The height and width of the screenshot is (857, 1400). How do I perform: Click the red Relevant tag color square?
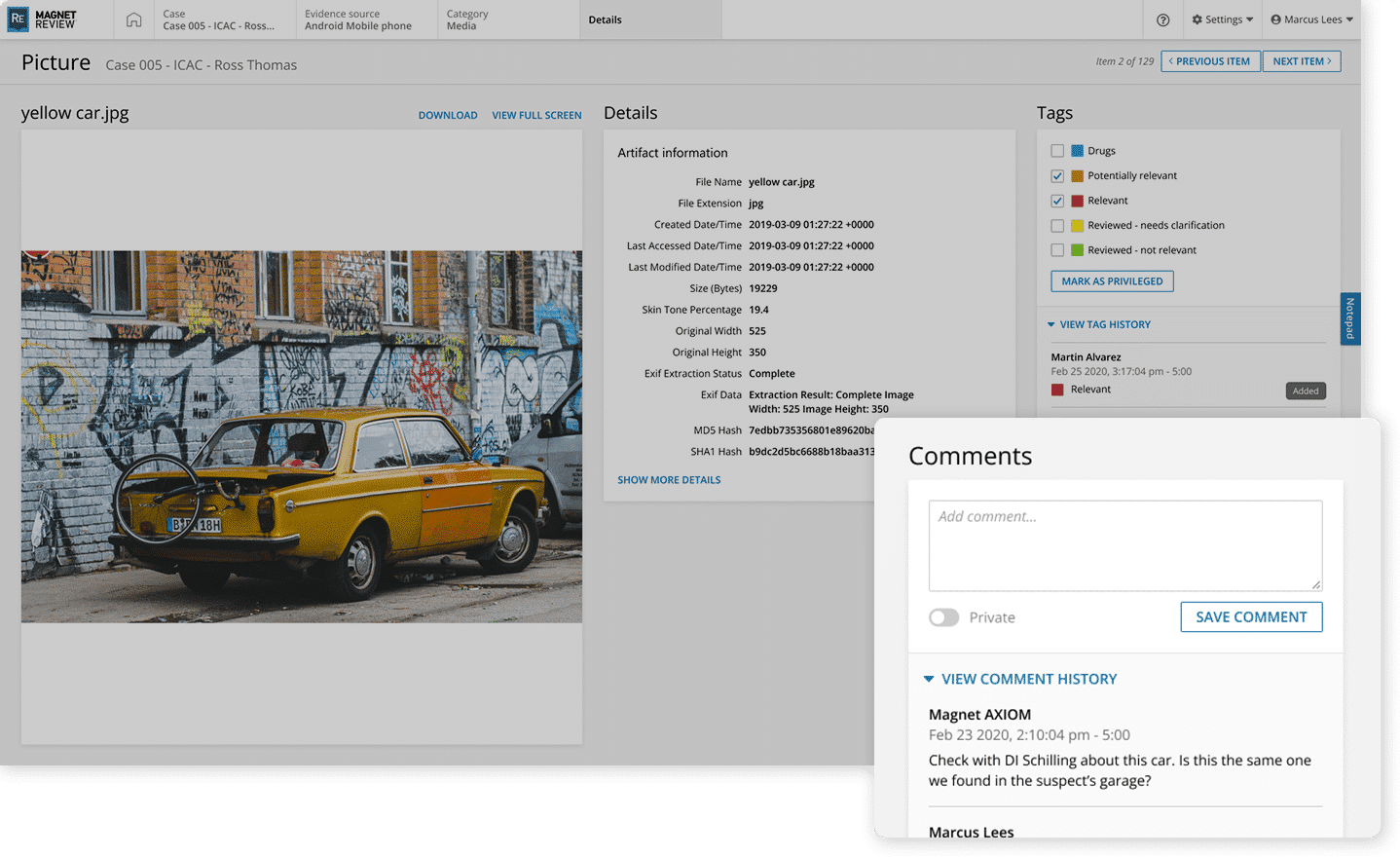pos(1077,201)
